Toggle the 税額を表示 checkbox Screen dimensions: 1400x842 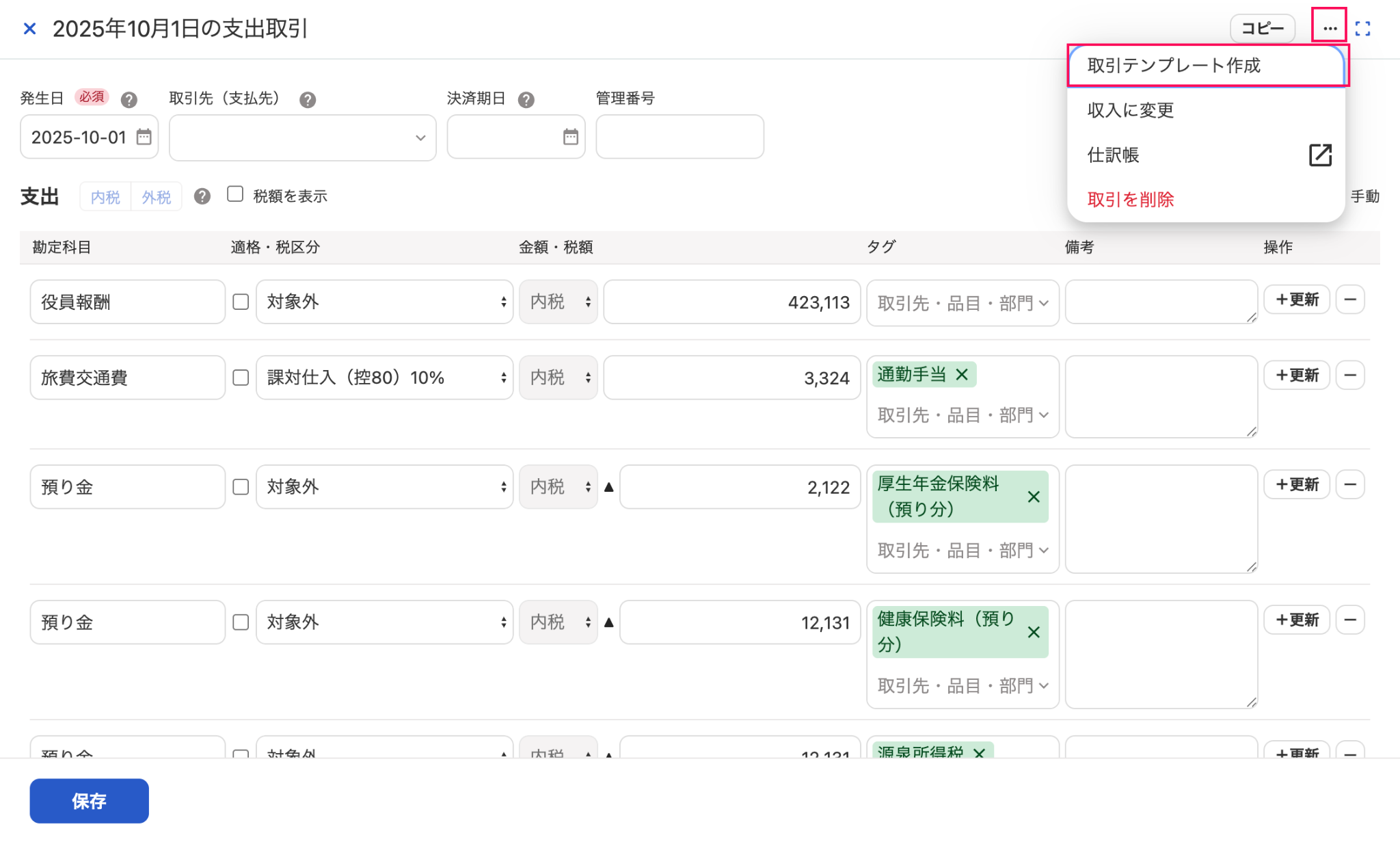coord(235,194)
